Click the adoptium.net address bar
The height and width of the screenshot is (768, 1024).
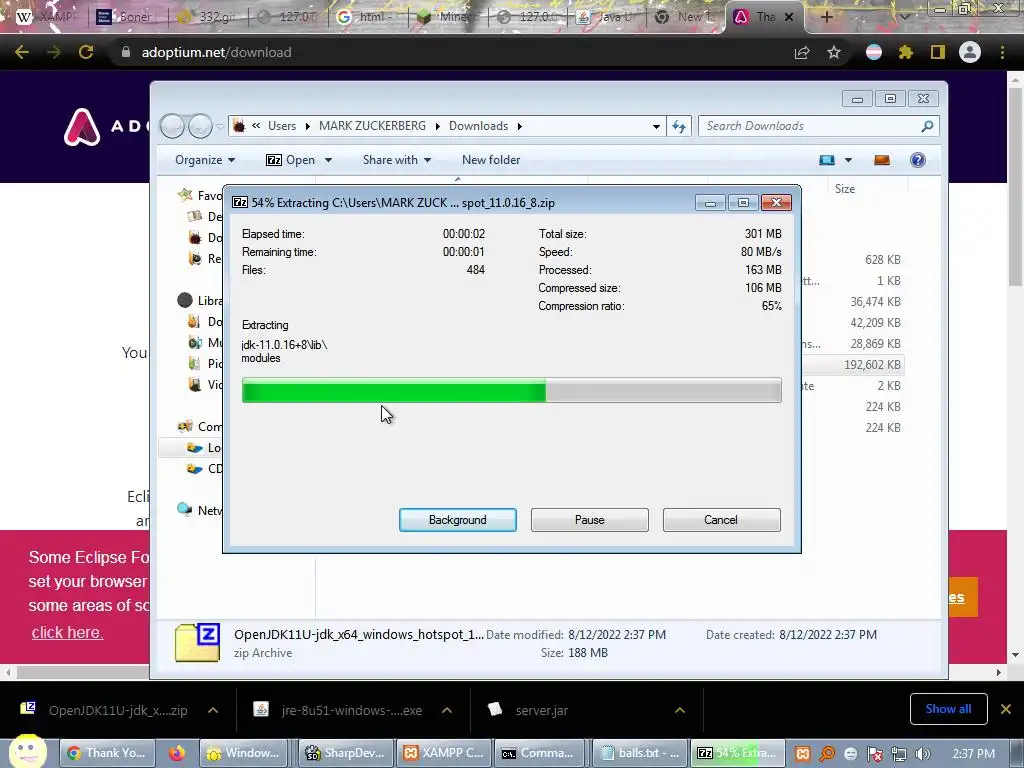coord(451,52)
